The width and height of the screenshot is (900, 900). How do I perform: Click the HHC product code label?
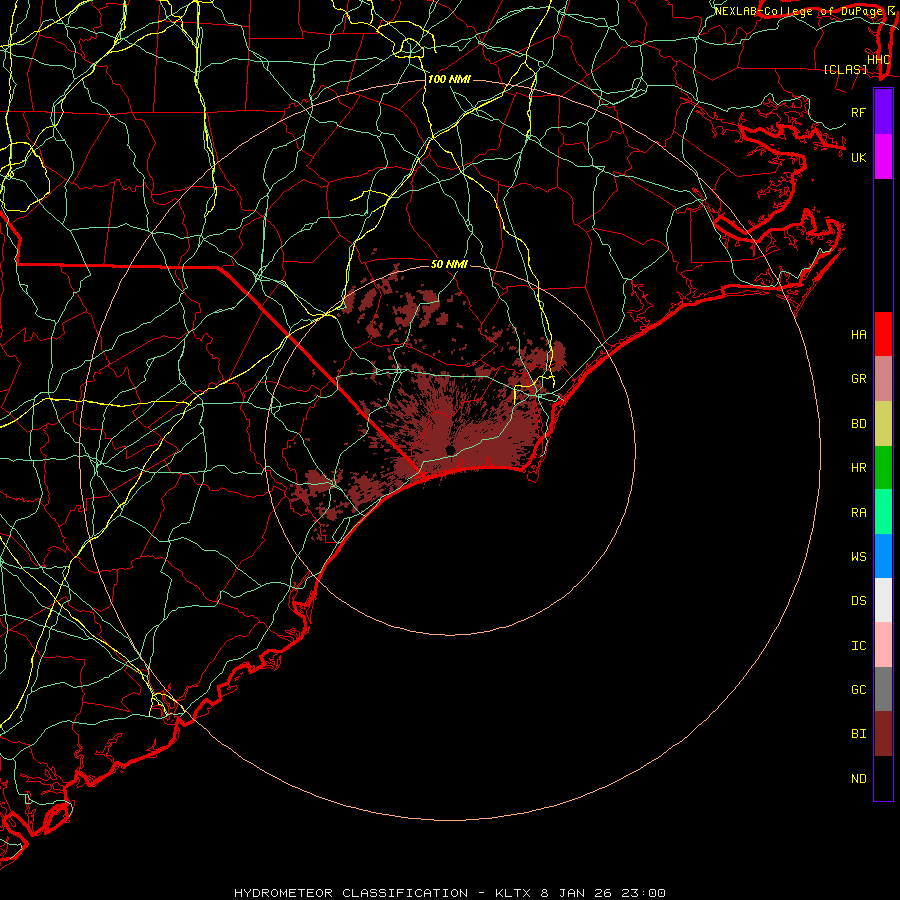coord(879,59)
